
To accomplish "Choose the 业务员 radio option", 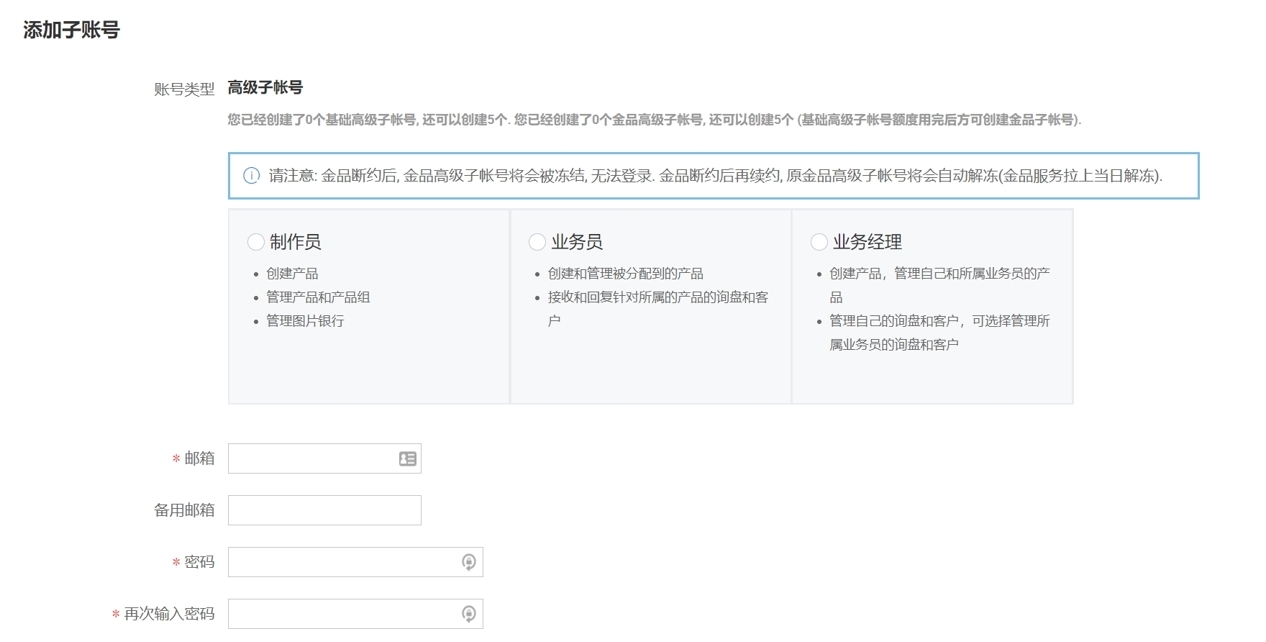I will pyautogui.click(x=537, y=242).
